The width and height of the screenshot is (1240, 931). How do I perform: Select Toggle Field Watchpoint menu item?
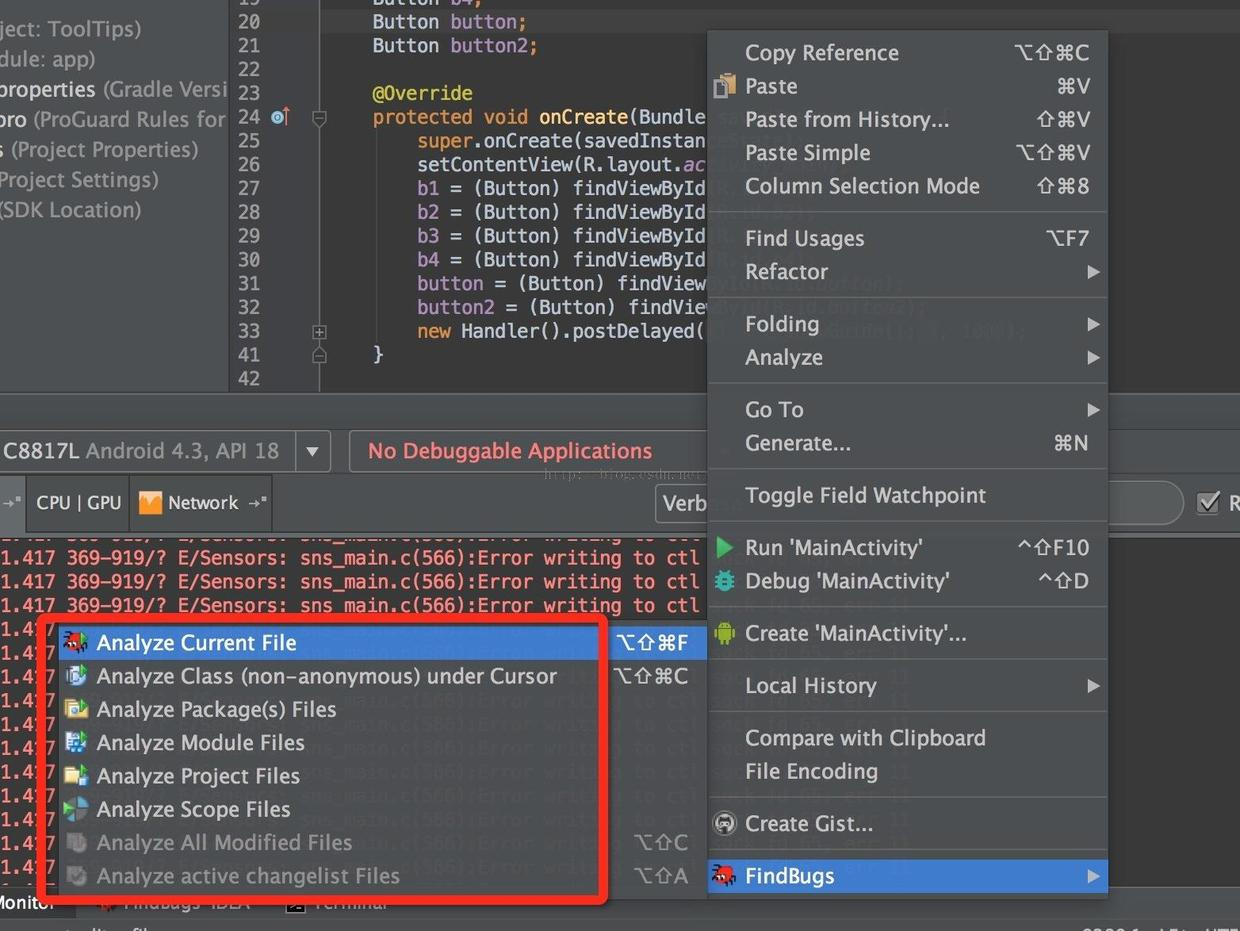[908, 495]
